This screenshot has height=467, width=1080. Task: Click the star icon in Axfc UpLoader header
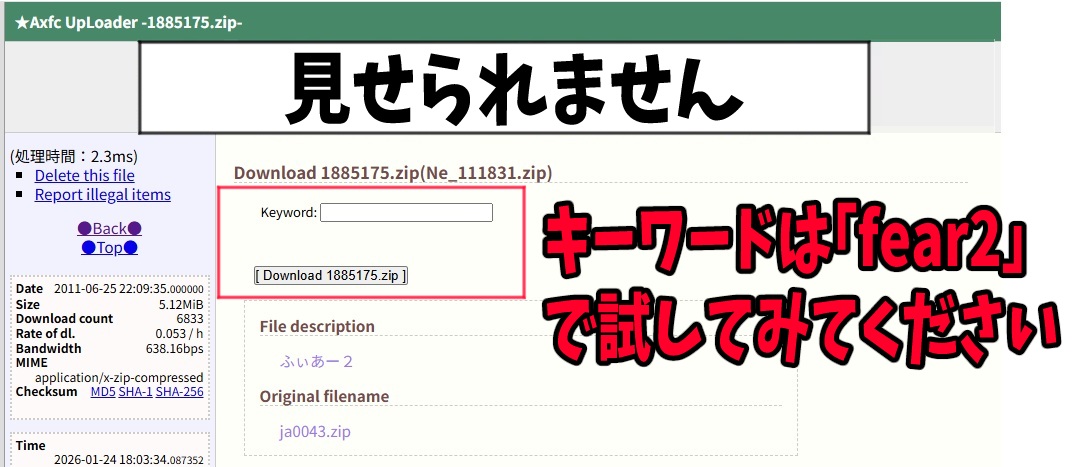21,22
